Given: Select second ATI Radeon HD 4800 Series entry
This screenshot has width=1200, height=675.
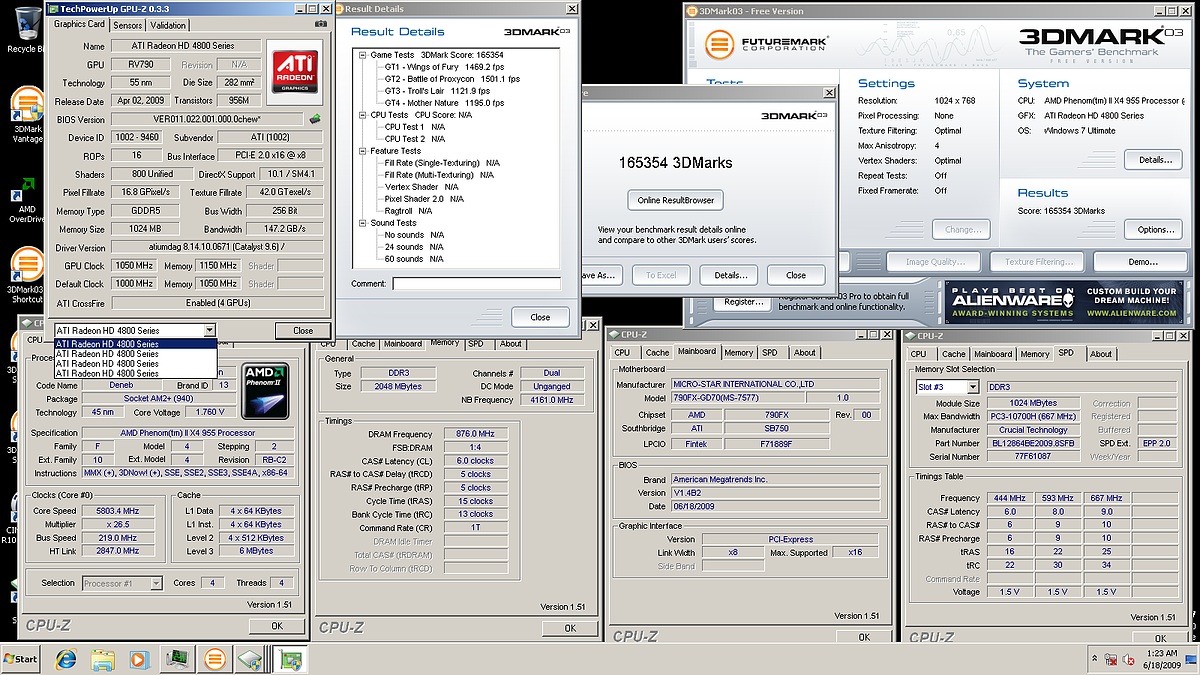Looking at the screenshot, I should pyautogui.click(x=108, y=354).
